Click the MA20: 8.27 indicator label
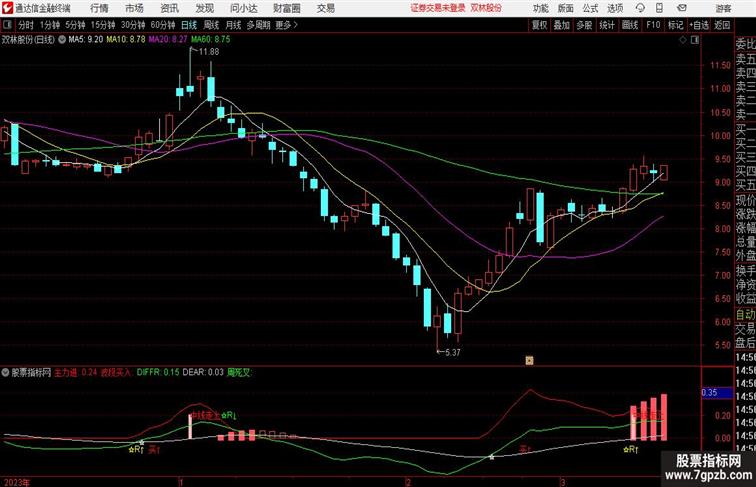Image resolution: width=756 pixels, height=487 pixels. click(x=168, y=40)
